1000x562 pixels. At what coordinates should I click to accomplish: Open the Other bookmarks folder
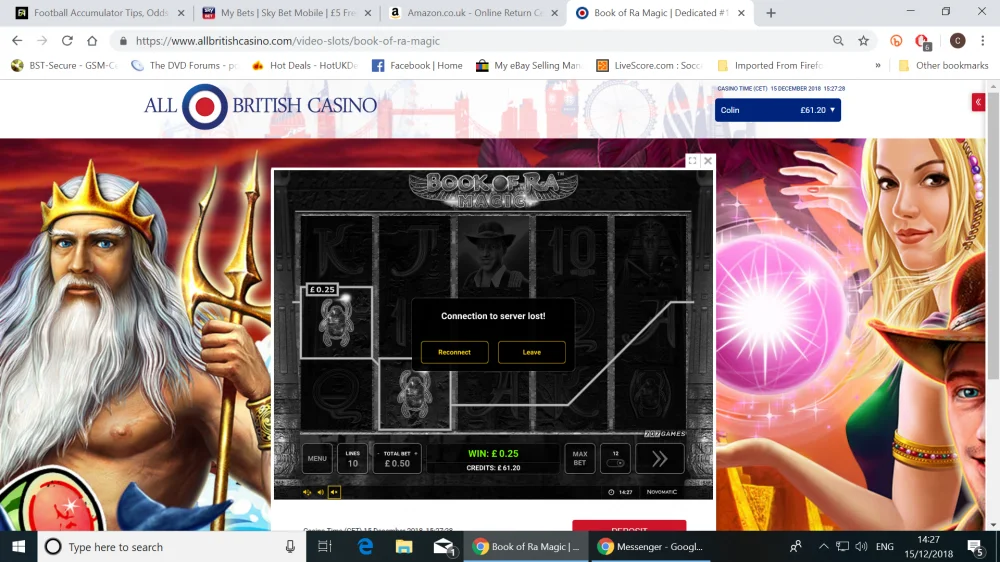[x=943, y=65]
